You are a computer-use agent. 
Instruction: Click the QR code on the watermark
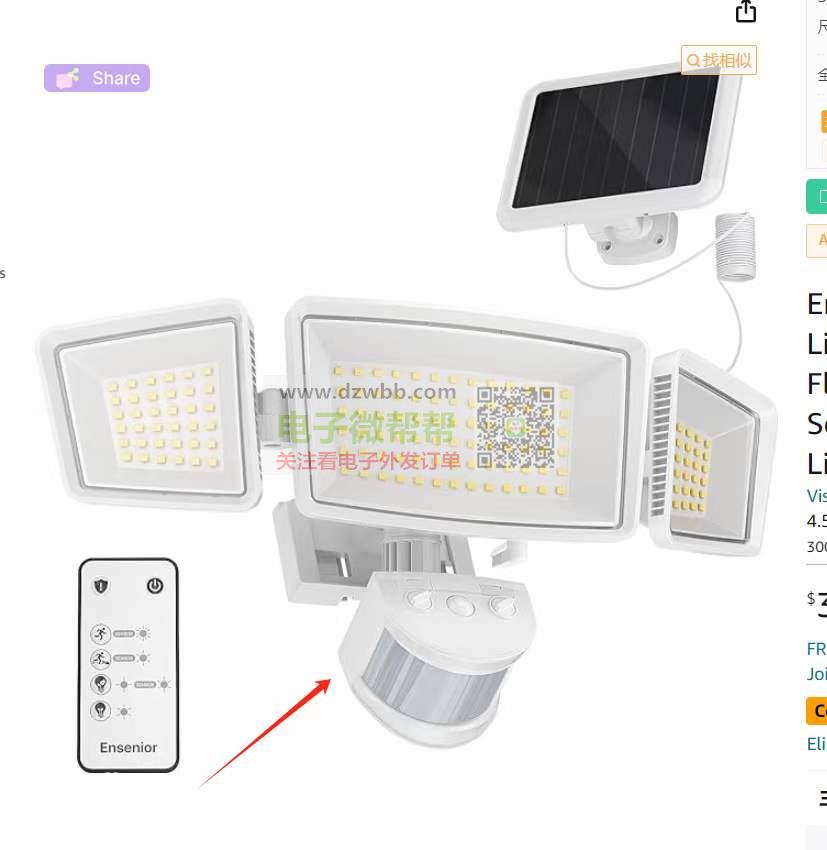(x=515, y=428)
